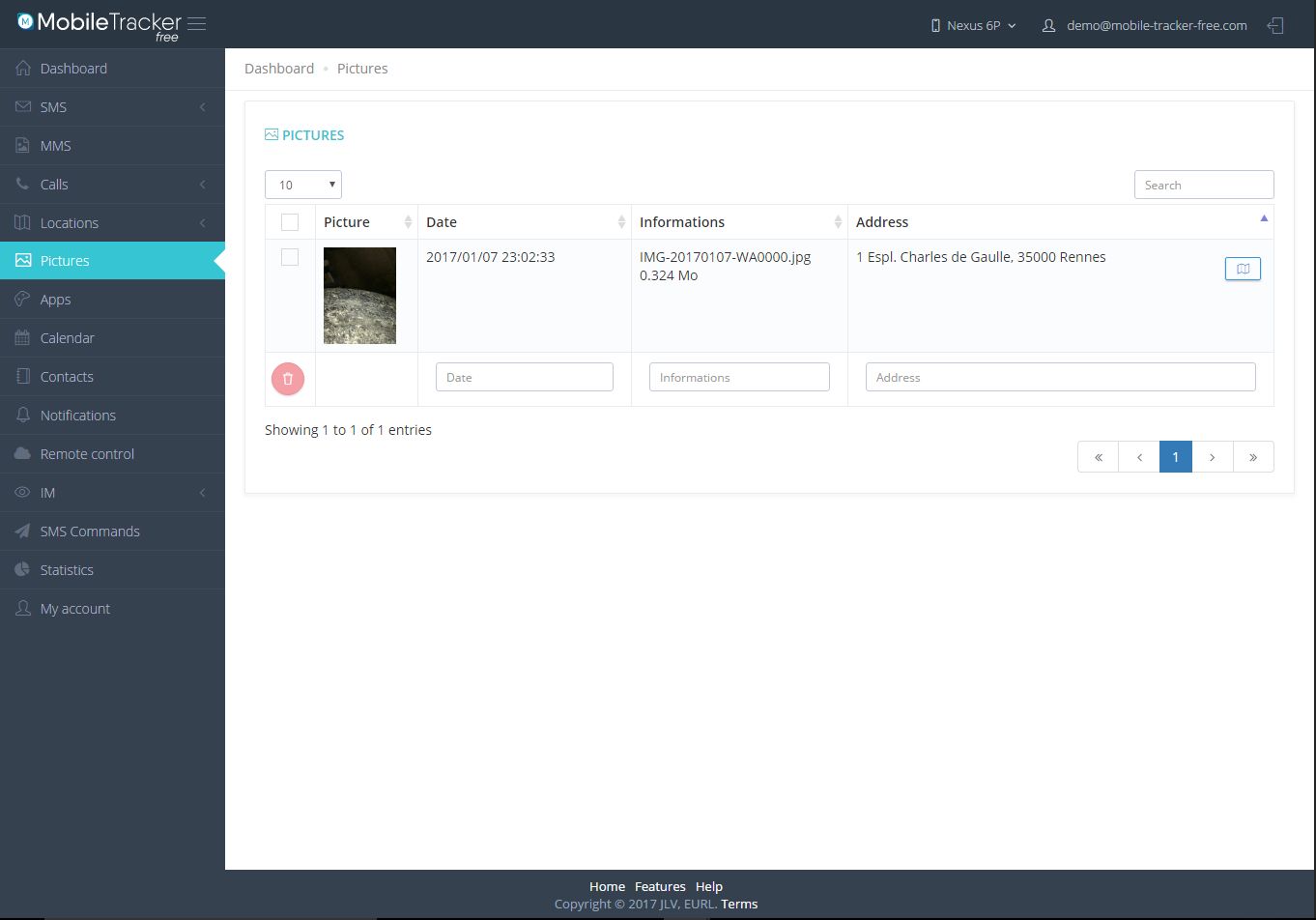This screenshot has height=920, width=1316.
Task: Click the SMS Commands paper plane icon
Action: [x=23, y=532]
